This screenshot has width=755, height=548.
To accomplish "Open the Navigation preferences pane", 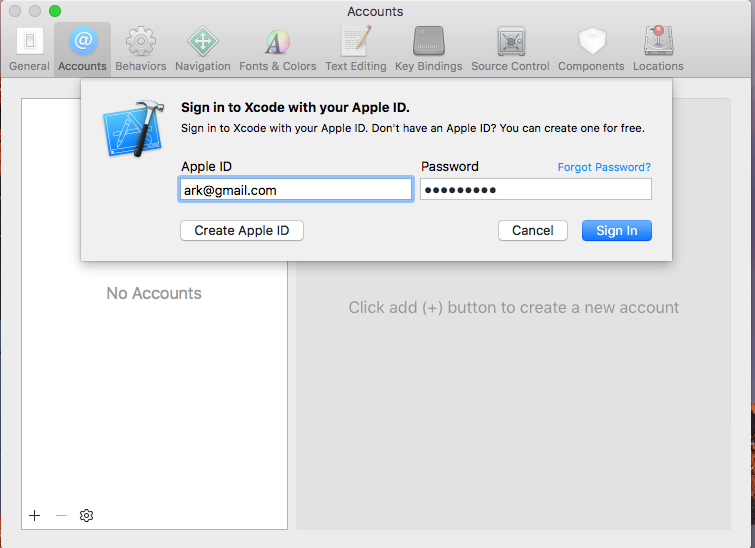I will coord(203,50).
